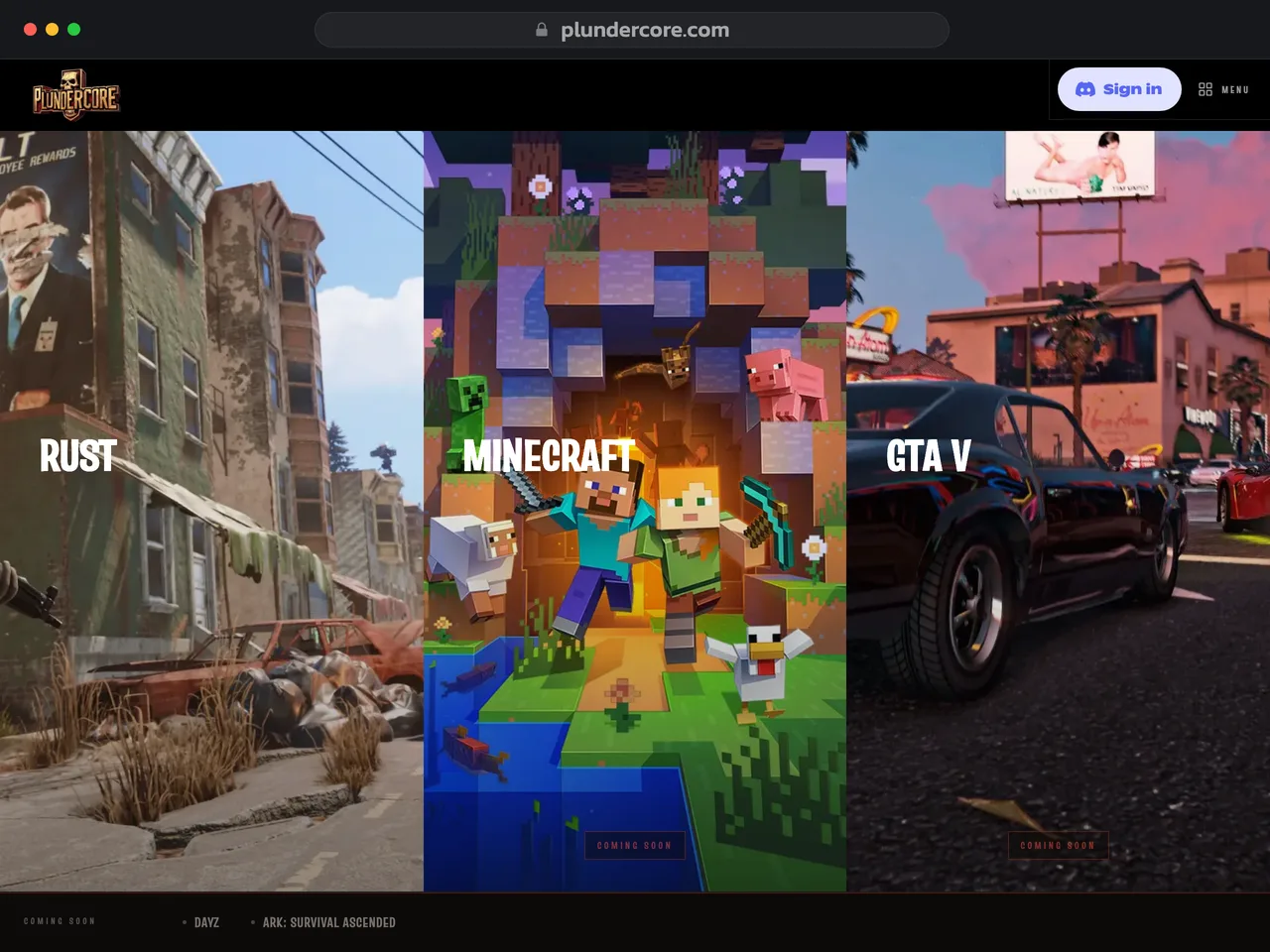Click the Sign in button
The image size is (1270, 952).
pyautogui.click(x=1119, y=89)
